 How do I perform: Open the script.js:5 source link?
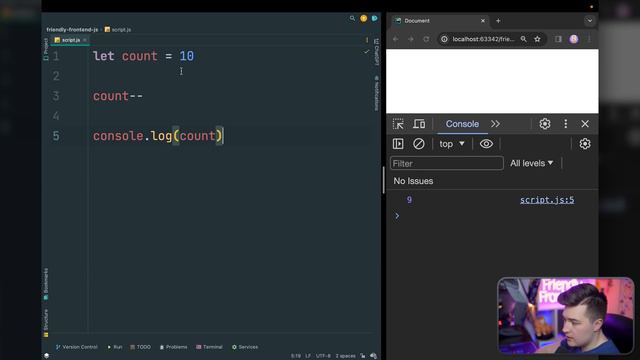[547, 200]
